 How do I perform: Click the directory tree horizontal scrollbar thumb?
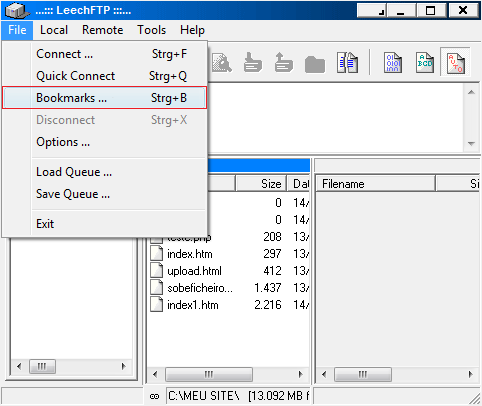pos(42,367)
